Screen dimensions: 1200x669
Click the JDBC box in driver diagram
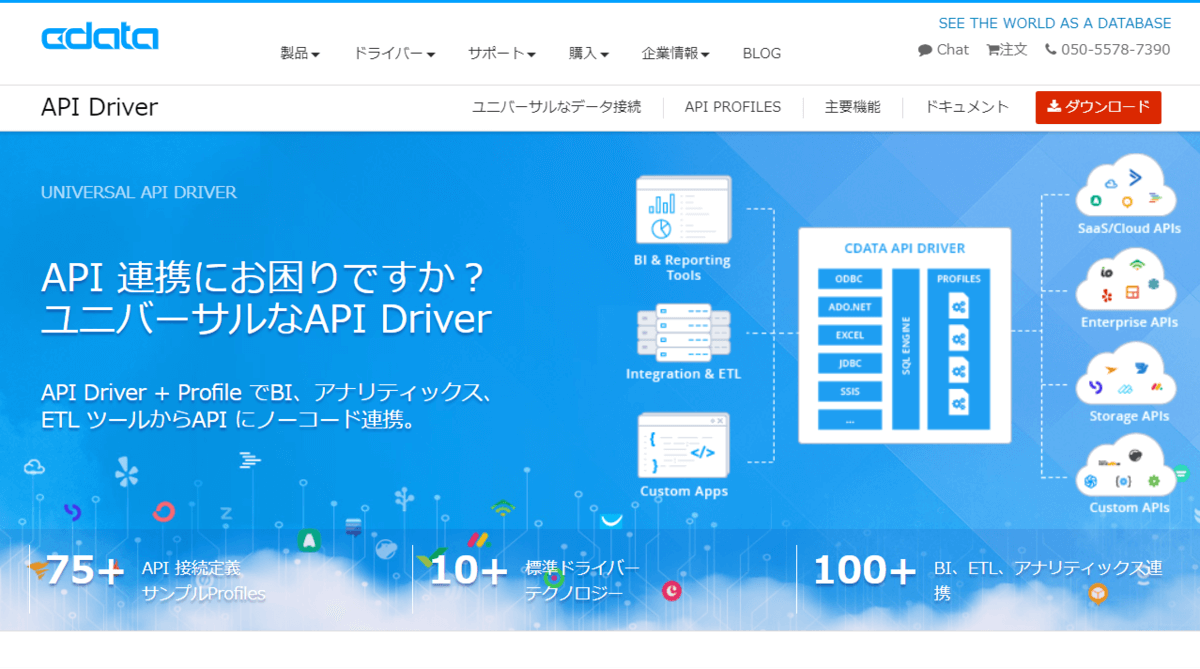(849, 363)
